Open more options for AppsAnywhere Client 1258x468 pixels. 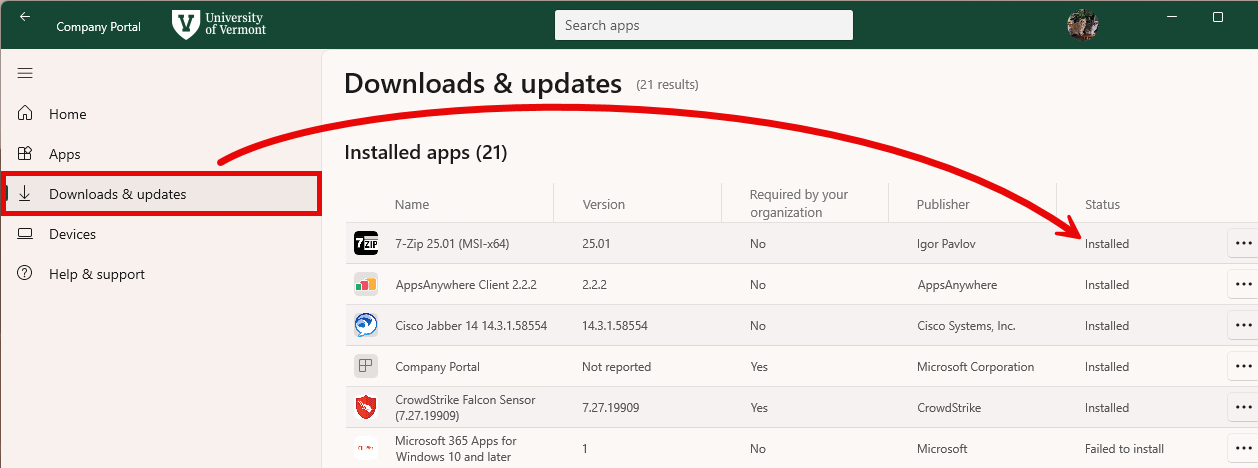pos(1243,284)
